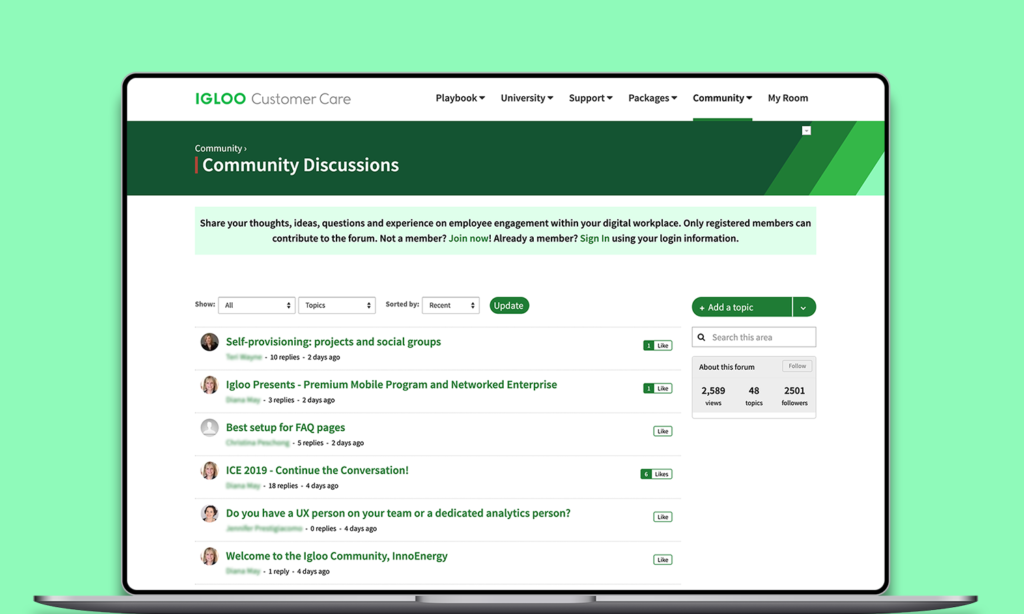The image size is (1024, 614).
Task: Click Christina Peschong's avatar
Action: pyautogui.click(x=208, y=428)
